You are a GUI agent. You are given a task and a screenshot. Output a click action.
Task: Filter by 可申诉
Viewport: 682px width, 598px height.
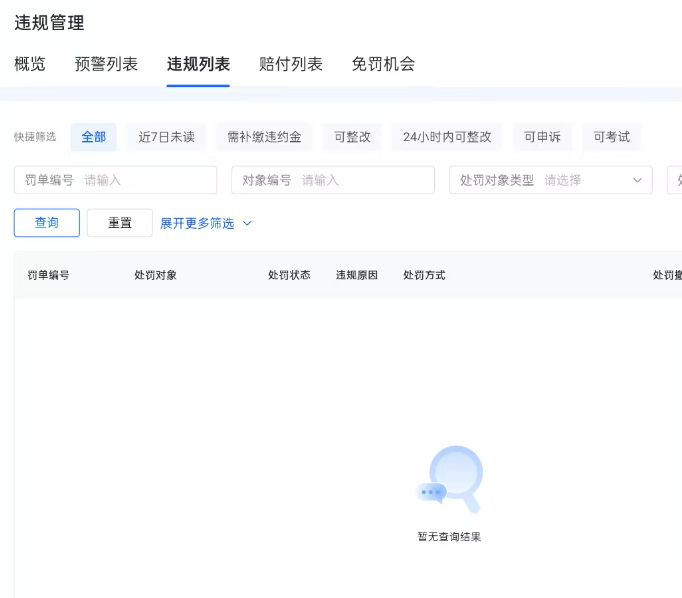tap(542, 137)
